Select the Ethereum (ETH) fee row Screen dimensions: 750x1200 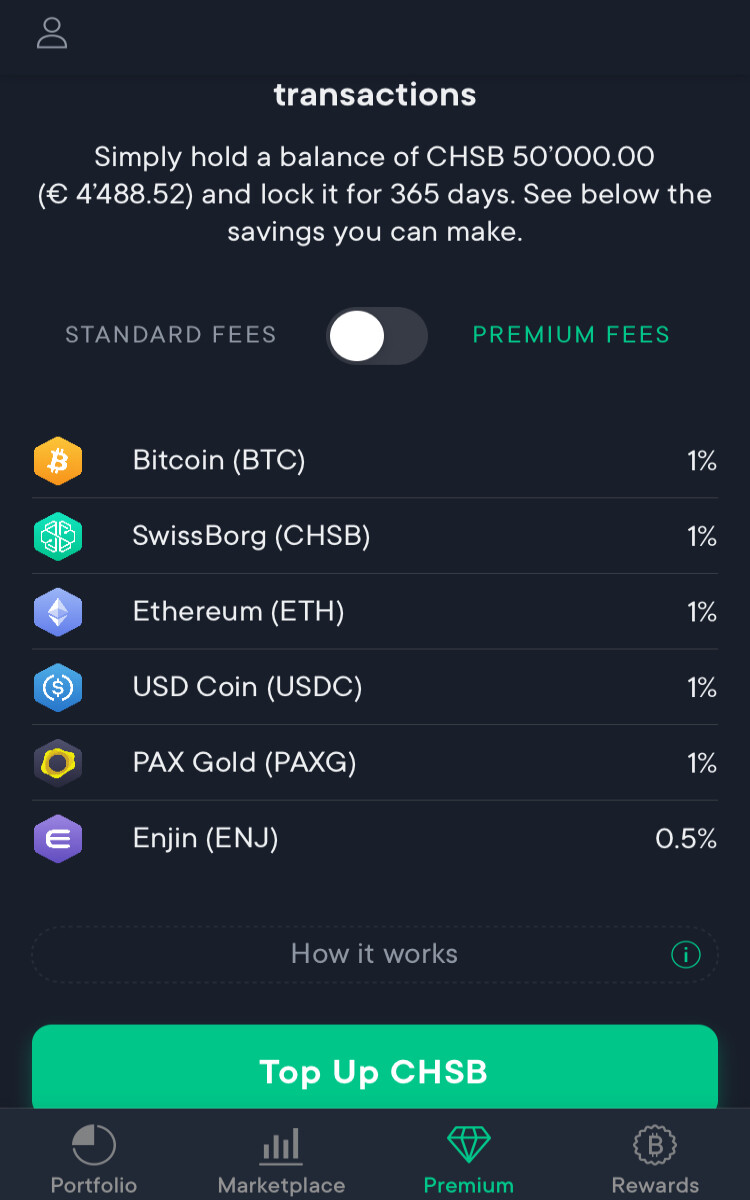[x=375, y=612]
